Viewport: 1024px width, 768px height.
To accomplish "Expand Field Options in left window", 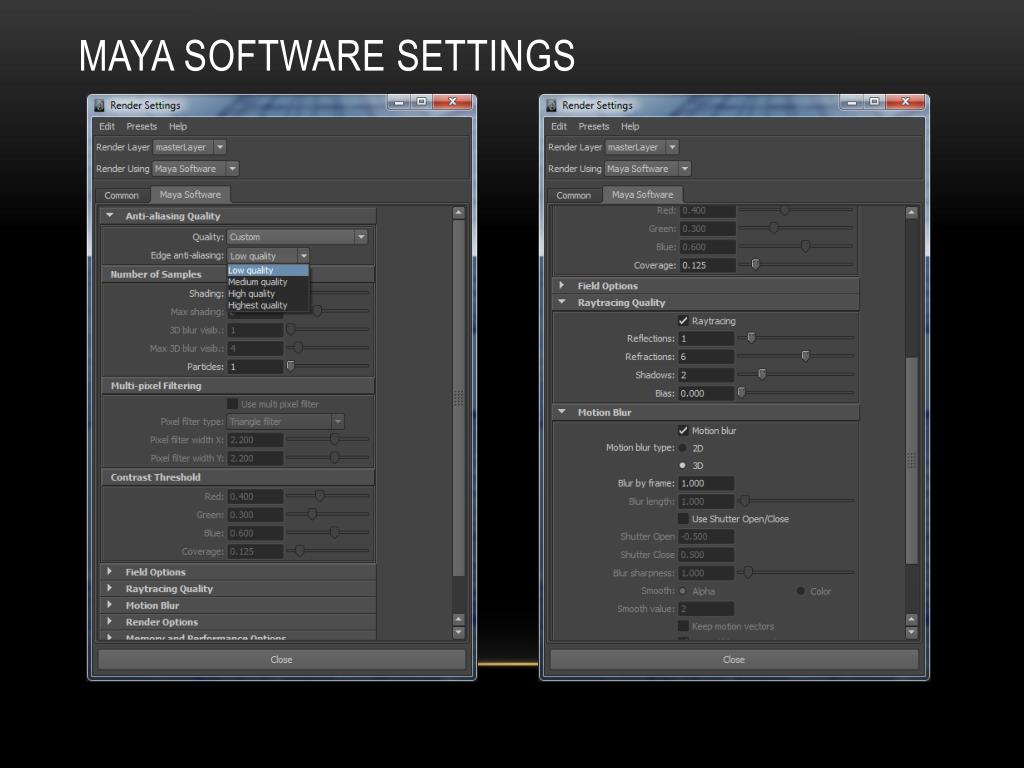I will tap(110, 571).
